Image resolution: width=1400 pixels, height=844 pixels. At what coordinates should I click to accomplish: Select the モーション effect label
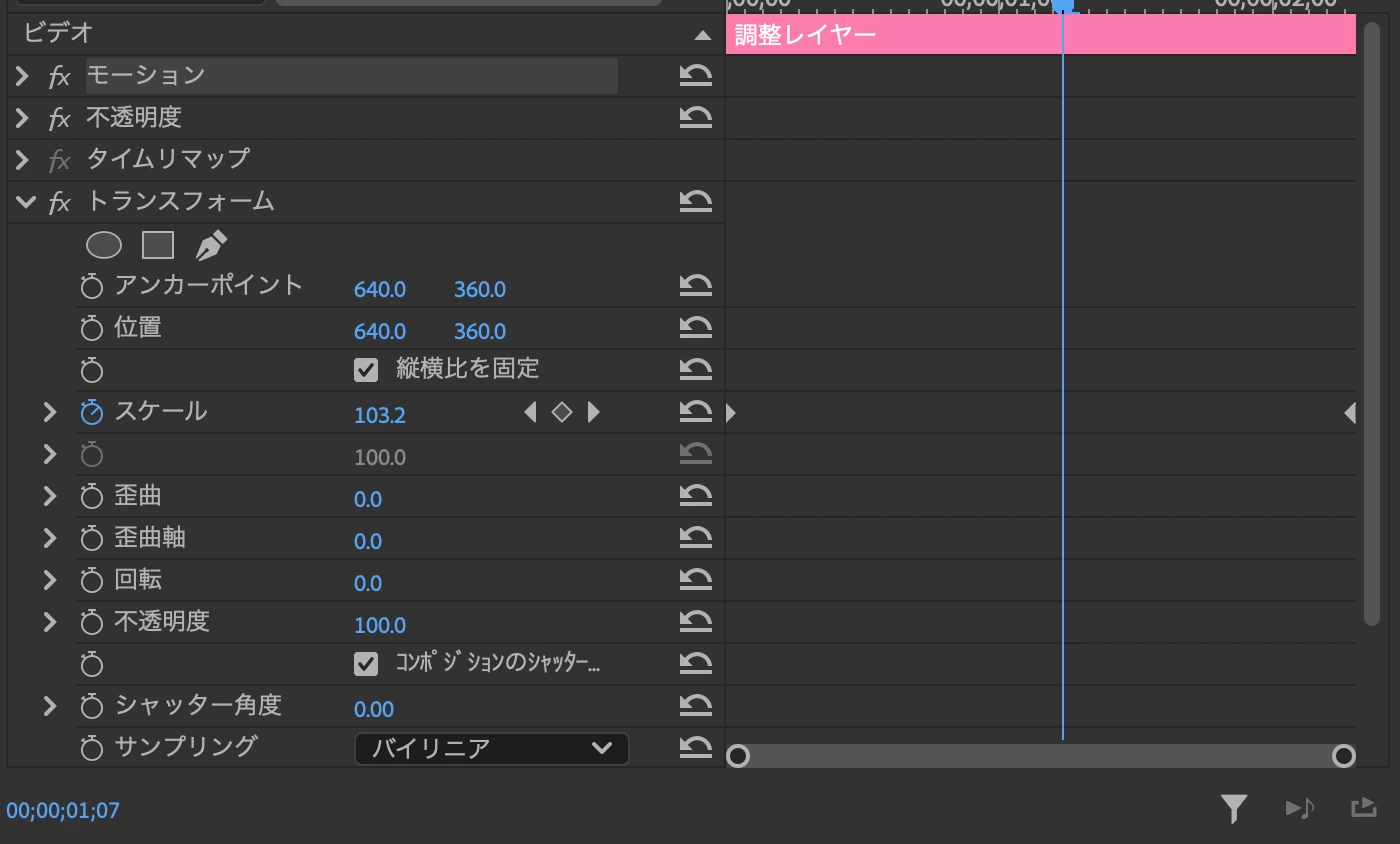(x=146, y=75)
